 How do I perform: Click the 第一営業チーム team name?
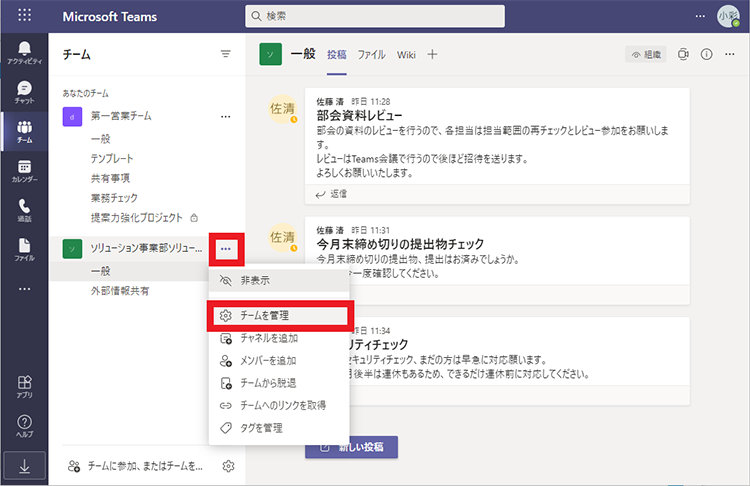point(121,116)
